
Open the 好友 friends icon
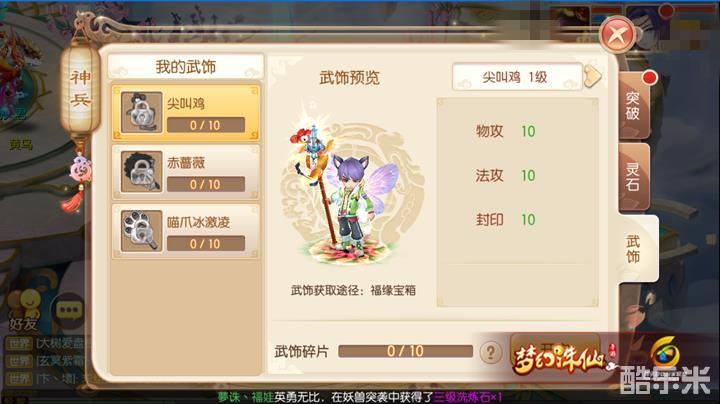pyautogui.click(x=24, y=310)
